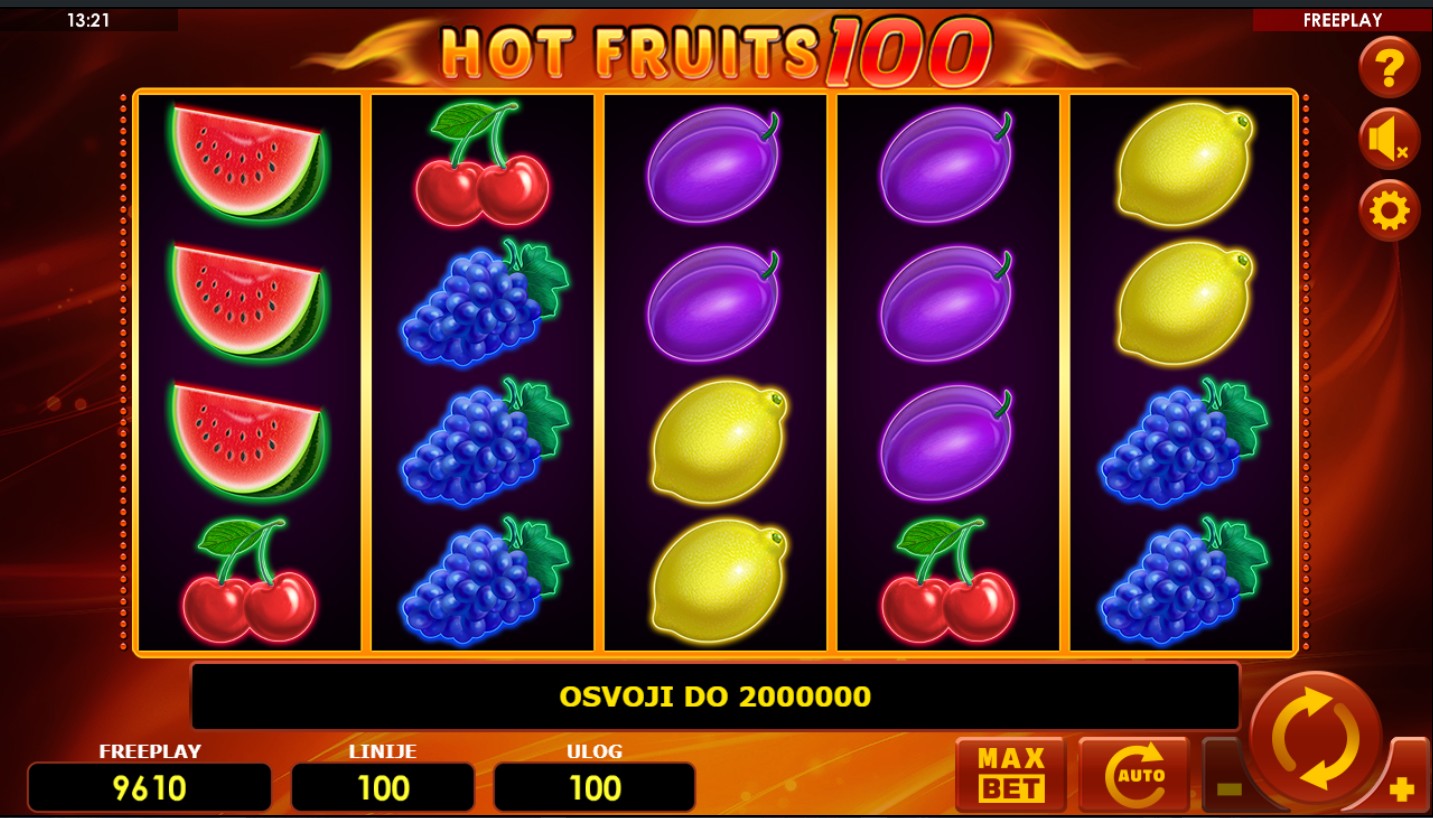
Task: Start autoplay with the AUTO button
Action: coord(1134,775)
